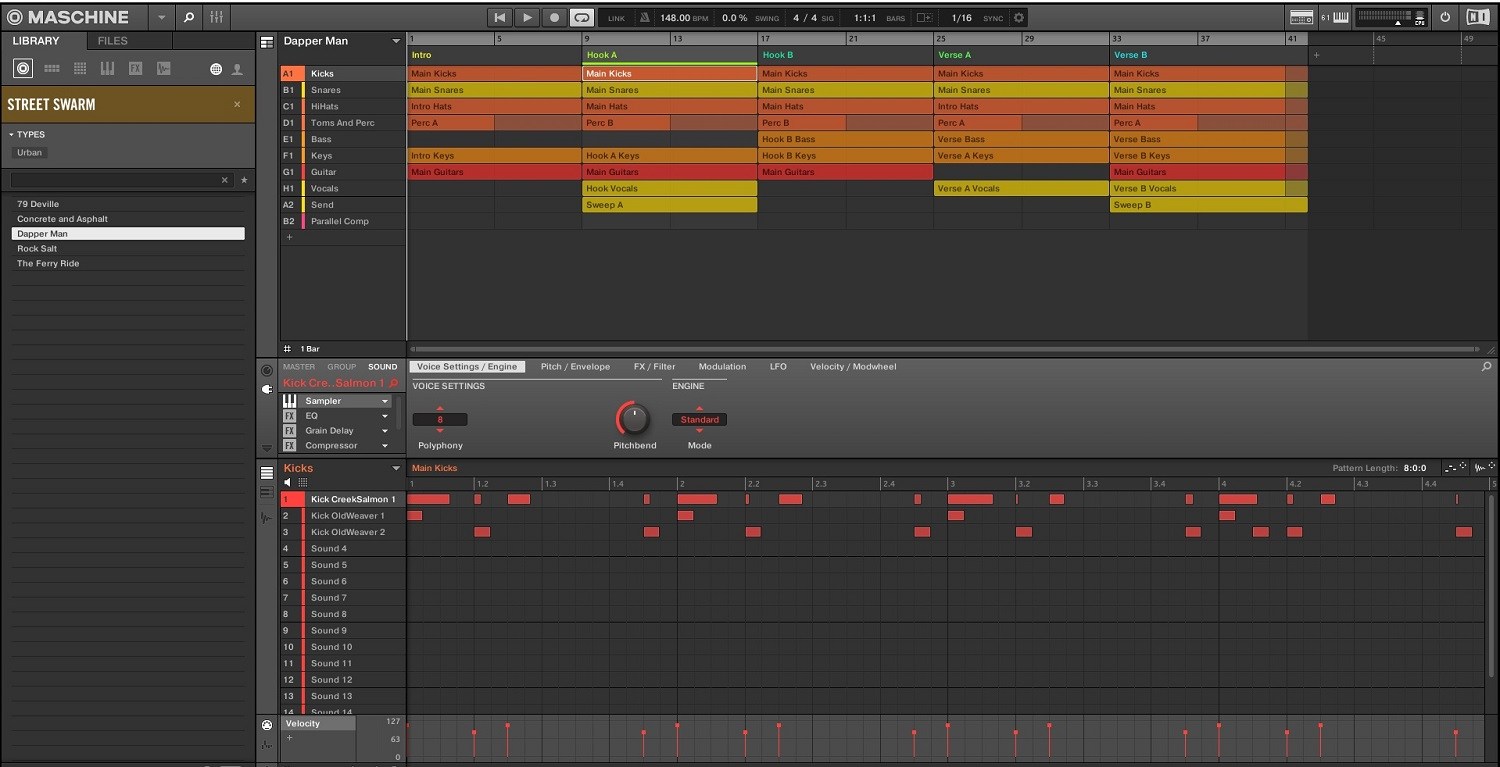Show the plug-in icon in control area
1500x767 pixels.
pyautogui.click(x=267, y=389)
